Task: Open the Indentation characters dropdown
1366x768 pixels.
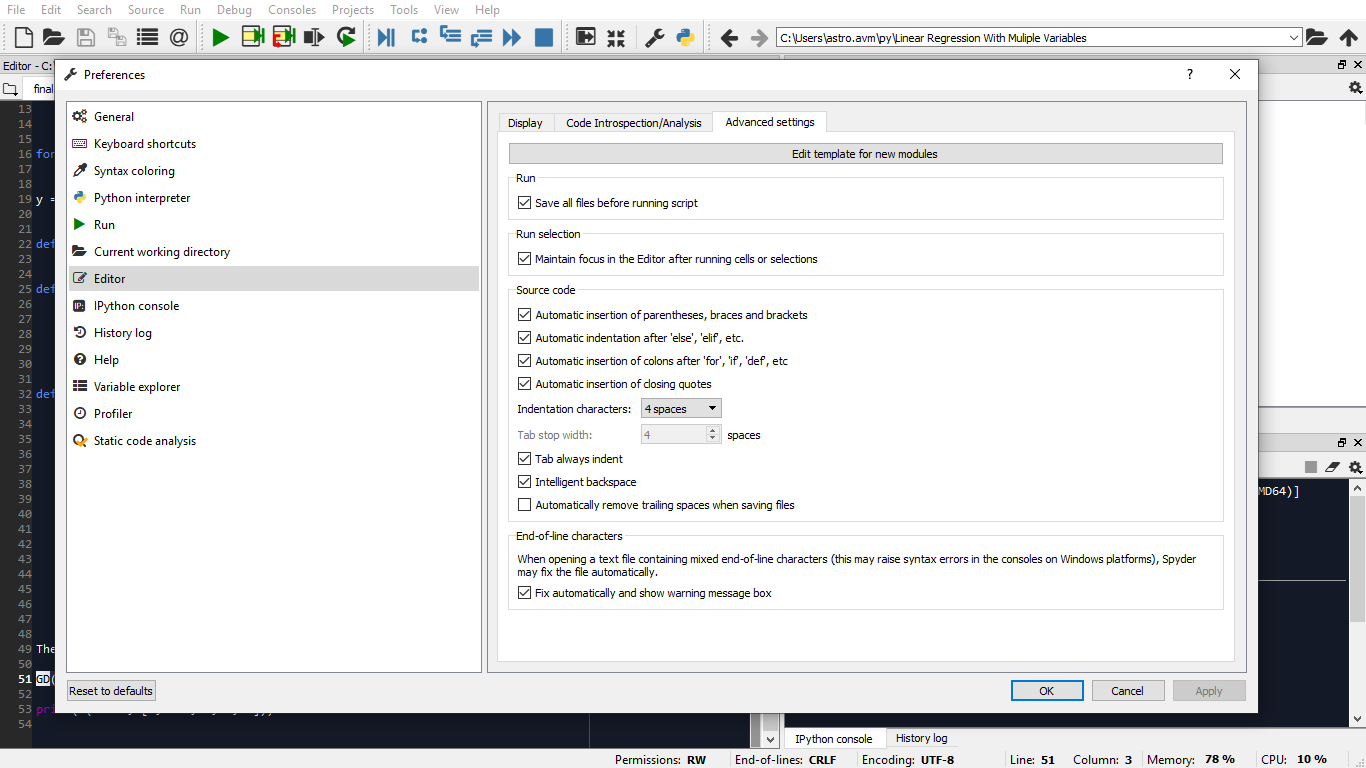Action: pyautogui.click(x=681, y=408)
